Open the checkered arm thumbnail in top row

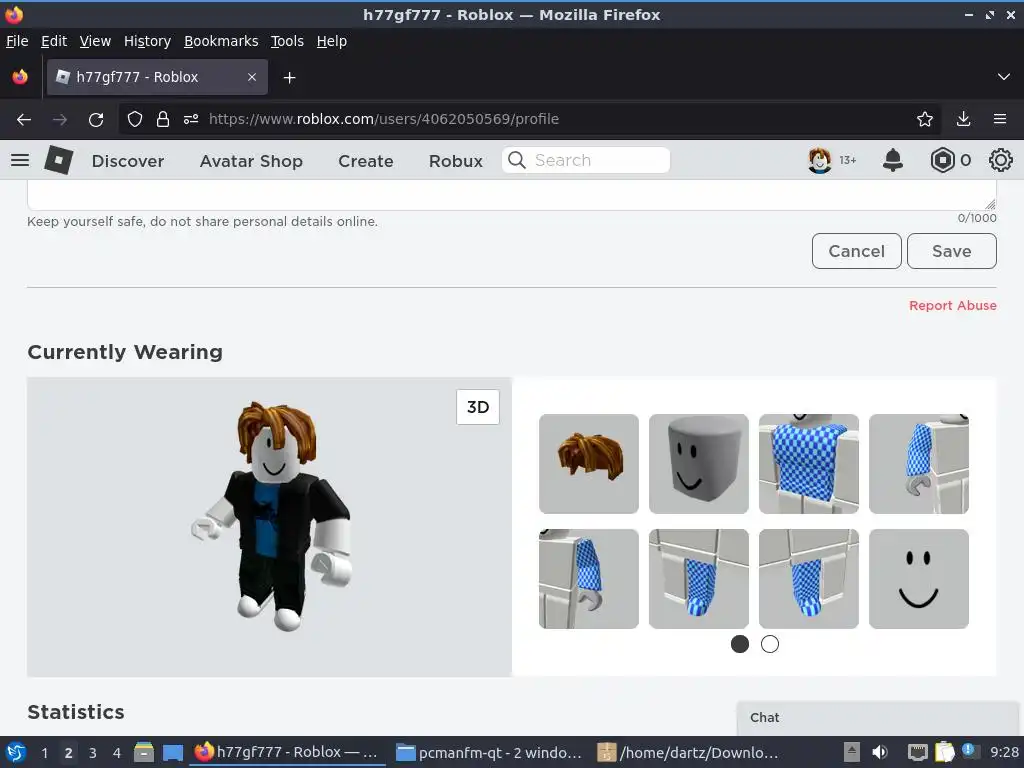coord(919,464)
